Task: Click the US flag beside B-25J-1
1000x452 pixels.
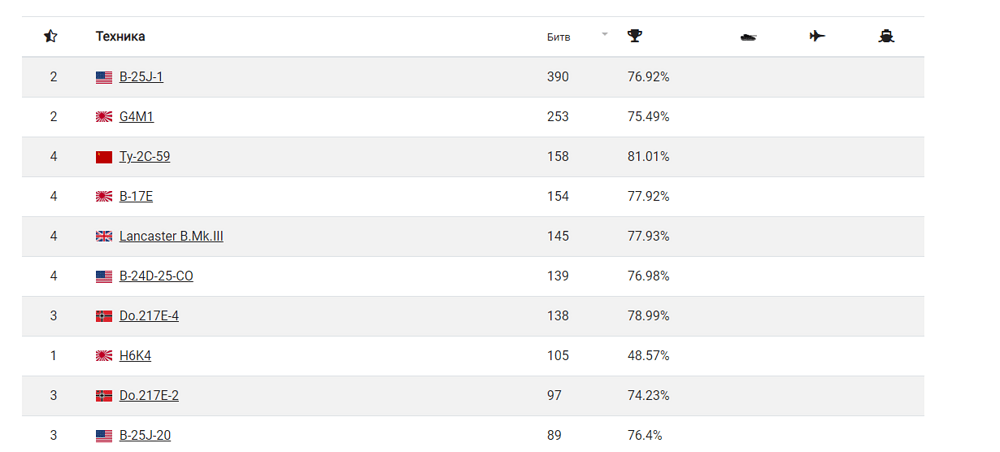Action: [104, 77]
